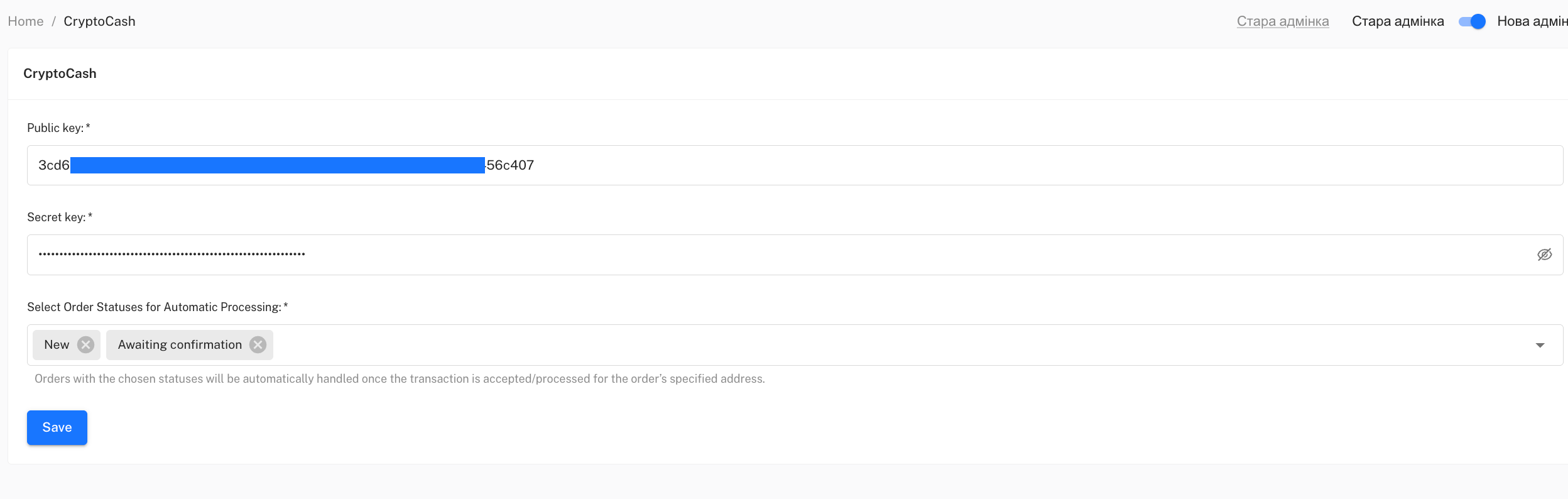Click the CryptoCash card heading
Screen dimensions: 1568x499
point(60,74)
